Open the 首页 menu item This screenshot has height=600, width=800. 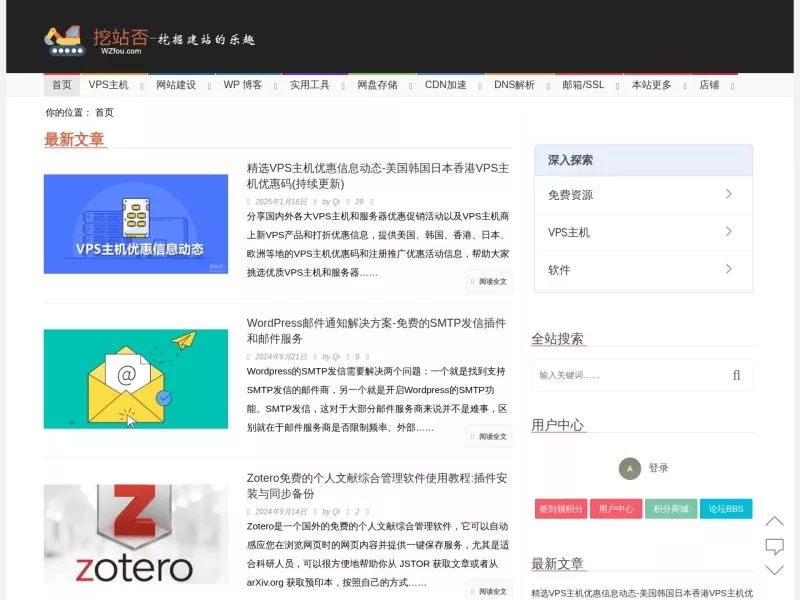click(x=62, y=85)
